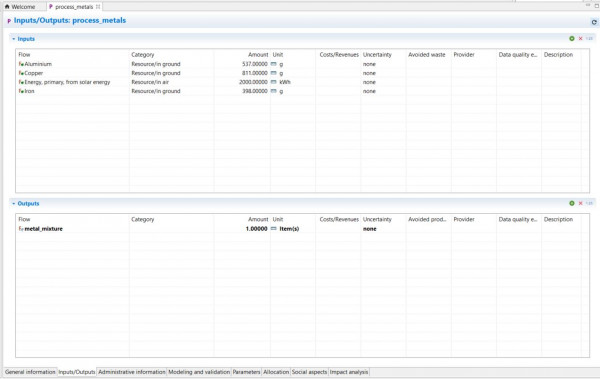Screen dimensions: 600x379
Task: Click the amount 537.00000 for Aluminium
Action: (254, 64)
